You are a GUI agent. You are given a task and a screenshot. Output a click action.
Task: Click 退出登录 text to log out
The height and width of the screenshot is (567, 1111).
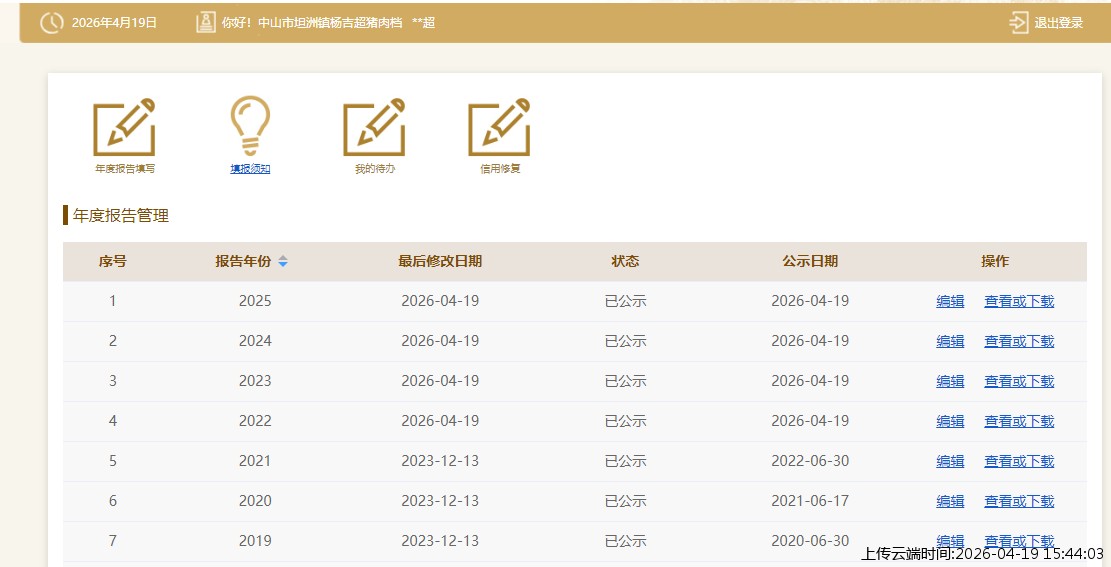[x=1058, y=23]
